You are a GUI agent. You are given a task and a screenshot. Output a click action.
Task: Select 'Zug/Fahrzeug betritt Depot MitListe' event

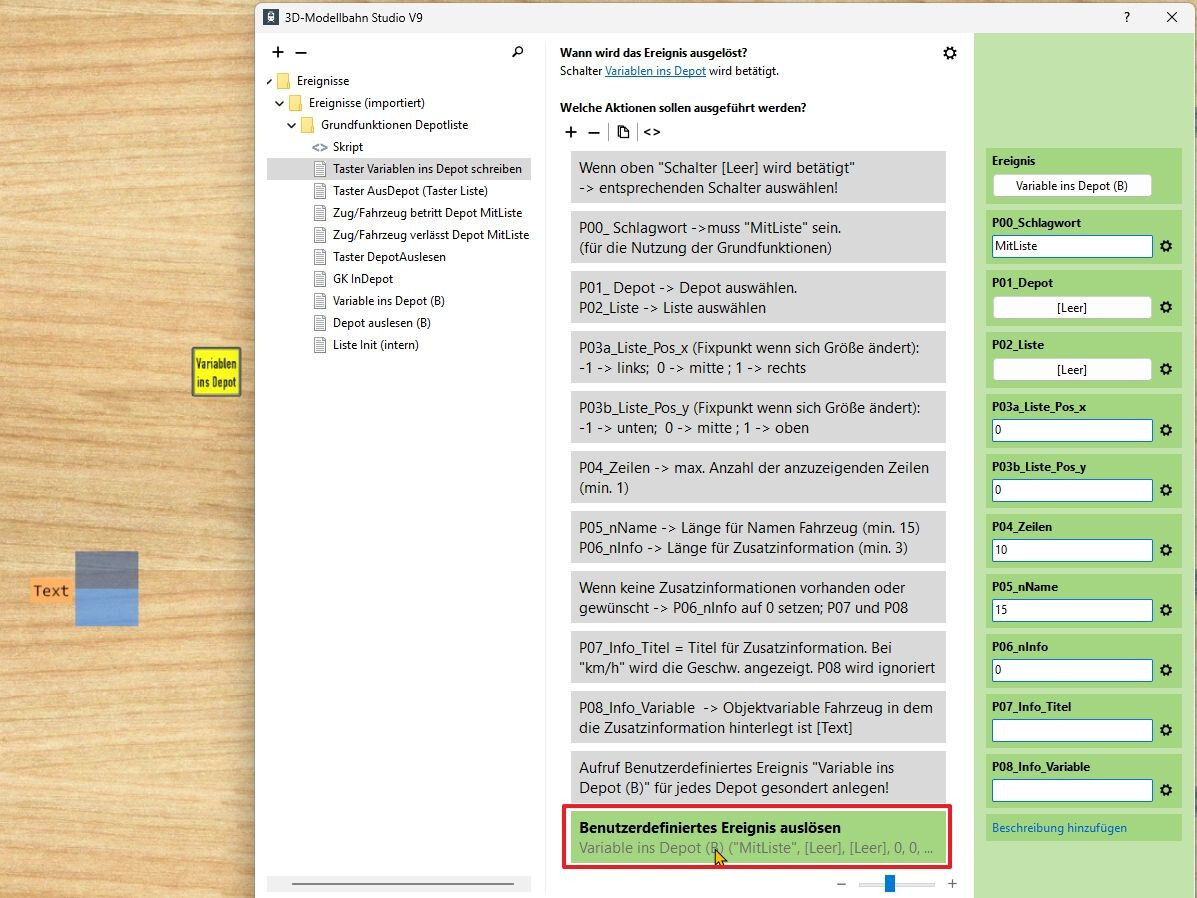pos(428,213)
